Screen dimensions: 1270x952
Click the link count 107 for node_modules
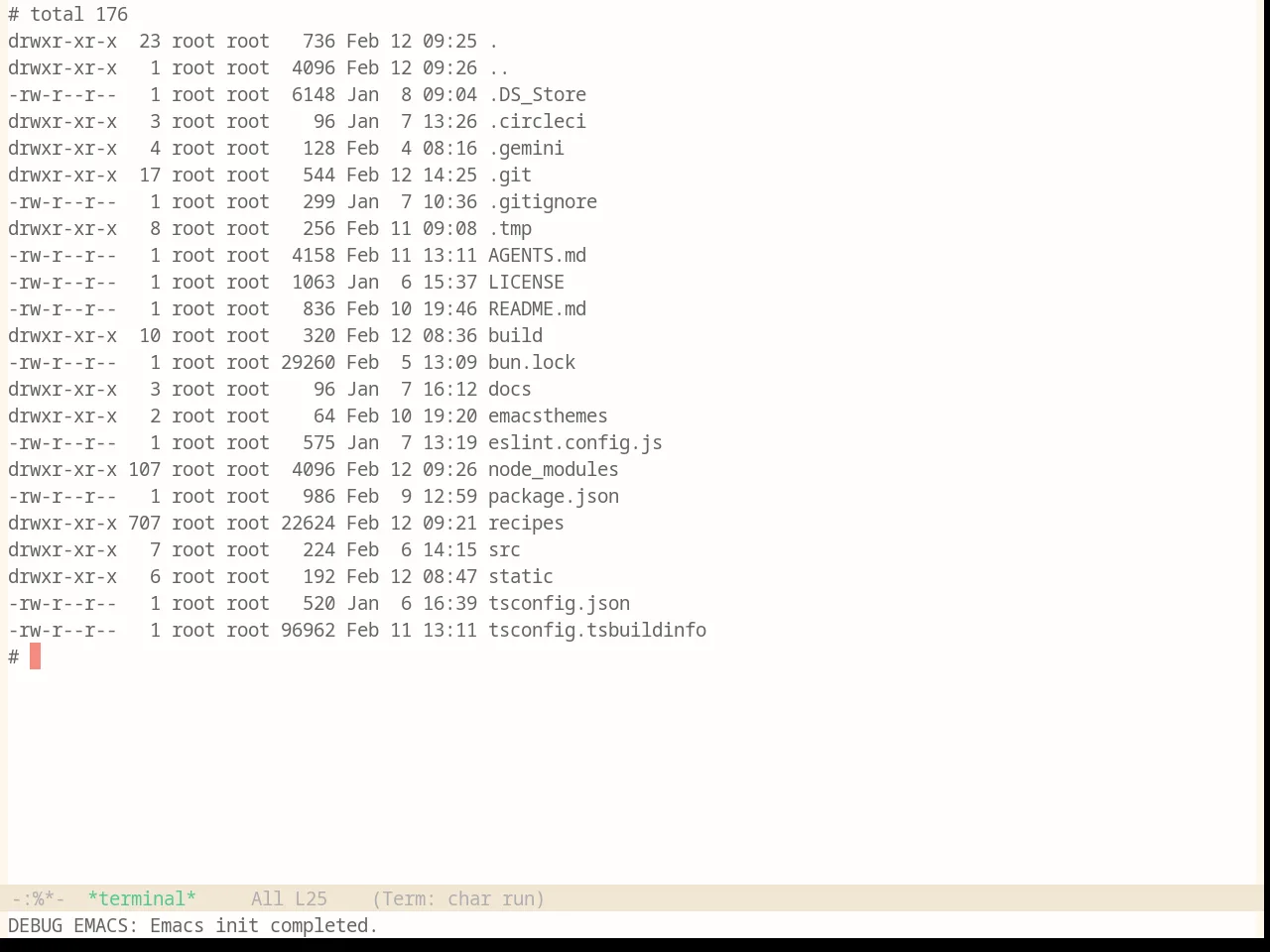pos(144,470)
